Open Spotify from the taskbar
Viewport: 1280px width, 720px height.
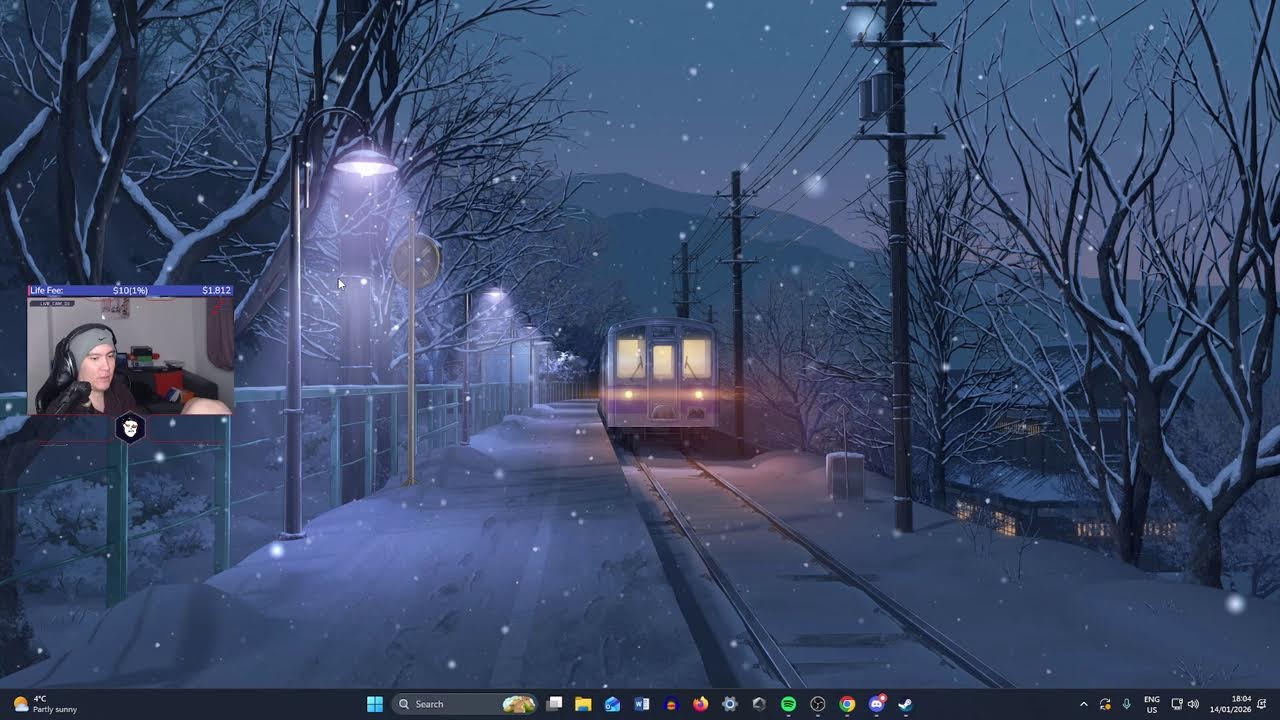(788, 704)
